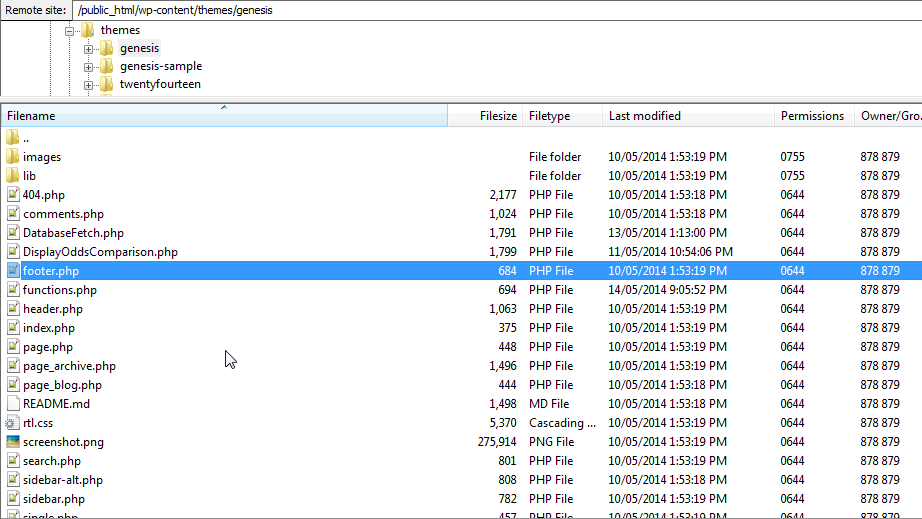Sort by Last modified column header

pyautogui.click(x=688, y=116)
